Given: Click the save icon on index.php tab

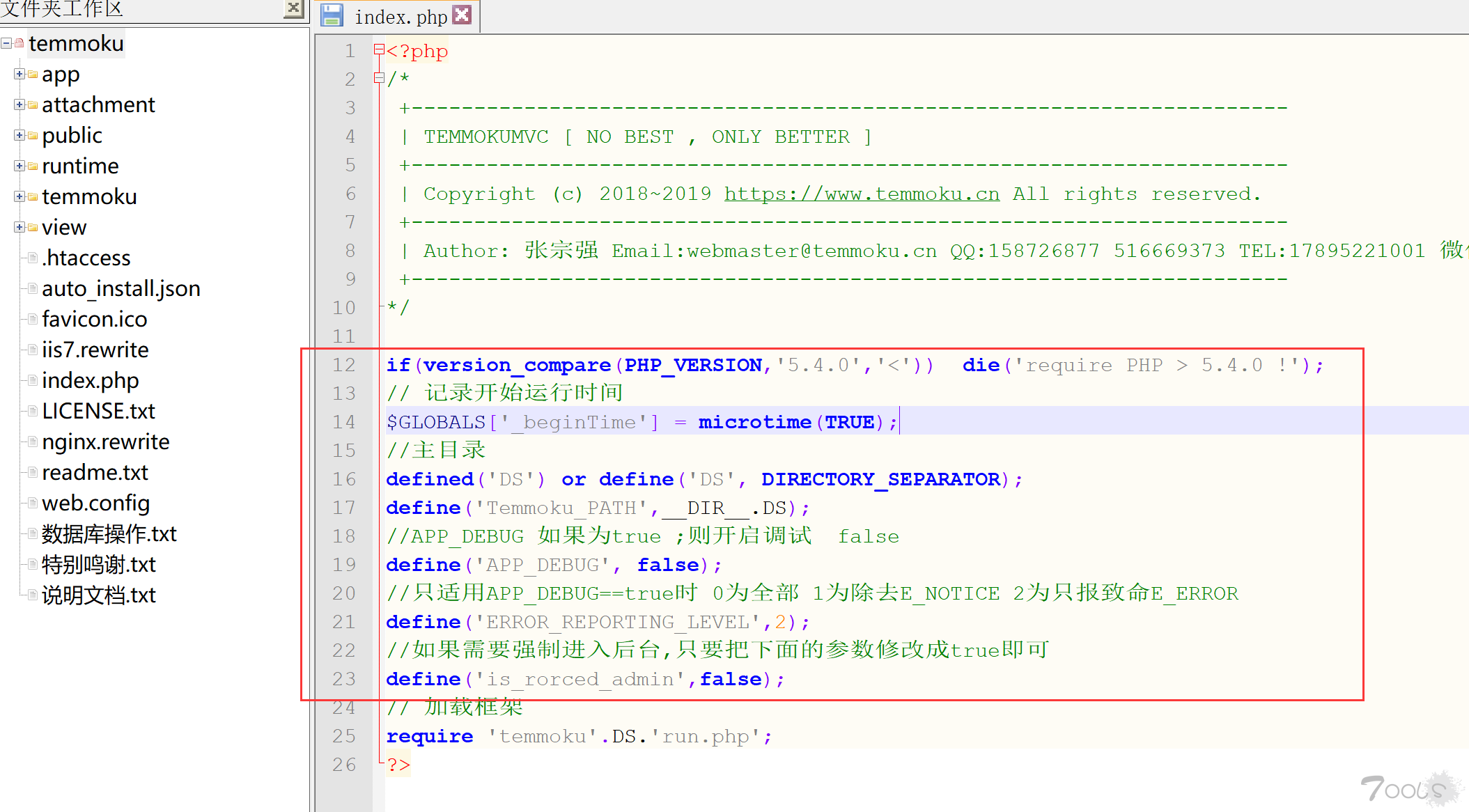Looking at the screenshot, I should point(332,15).
